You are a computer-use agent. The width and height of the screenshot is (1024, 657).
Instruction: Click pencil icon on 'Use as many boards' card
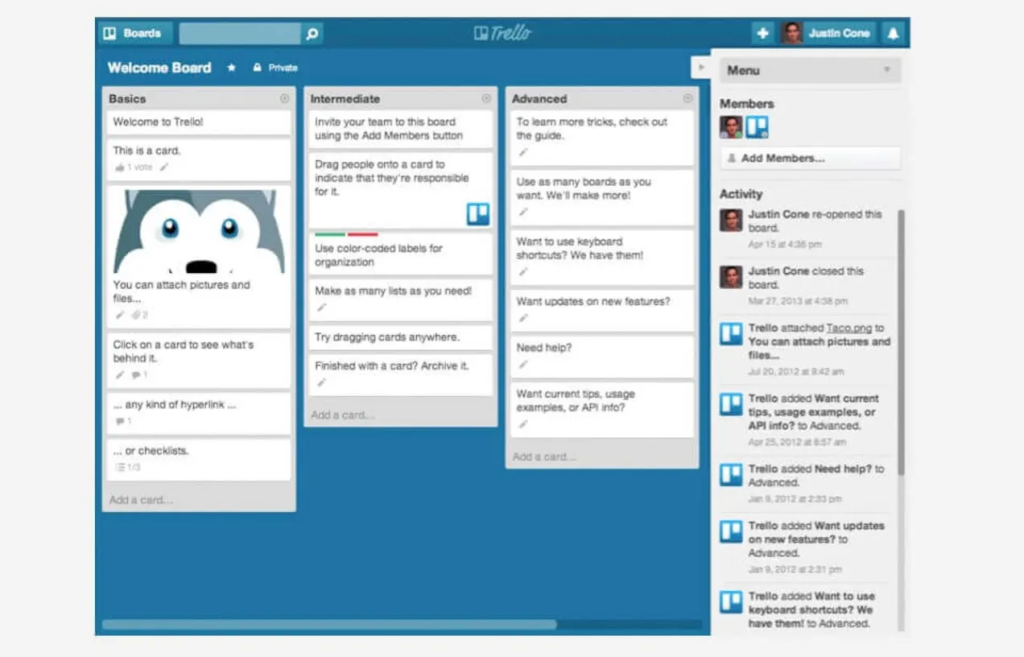pyautogui.click(x=523, y=212)
